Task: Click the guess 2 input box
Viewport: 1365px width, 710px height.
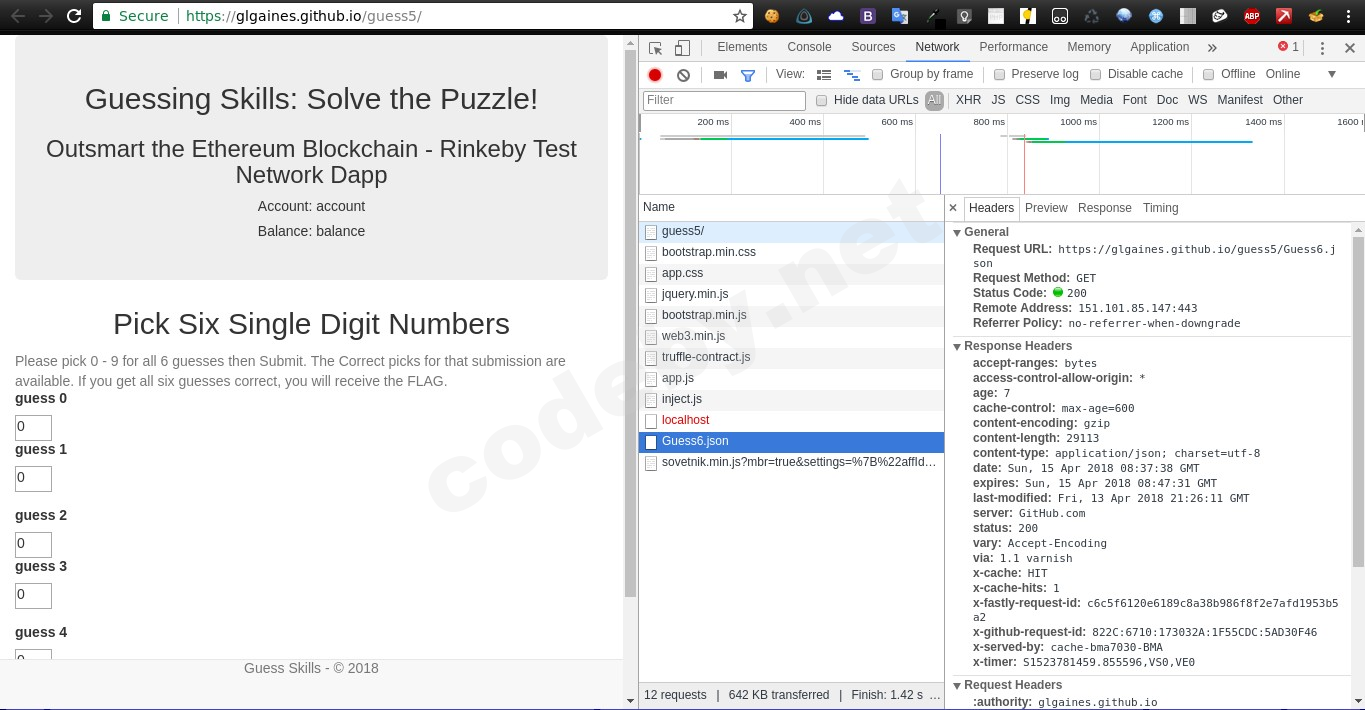Action: 33,544
